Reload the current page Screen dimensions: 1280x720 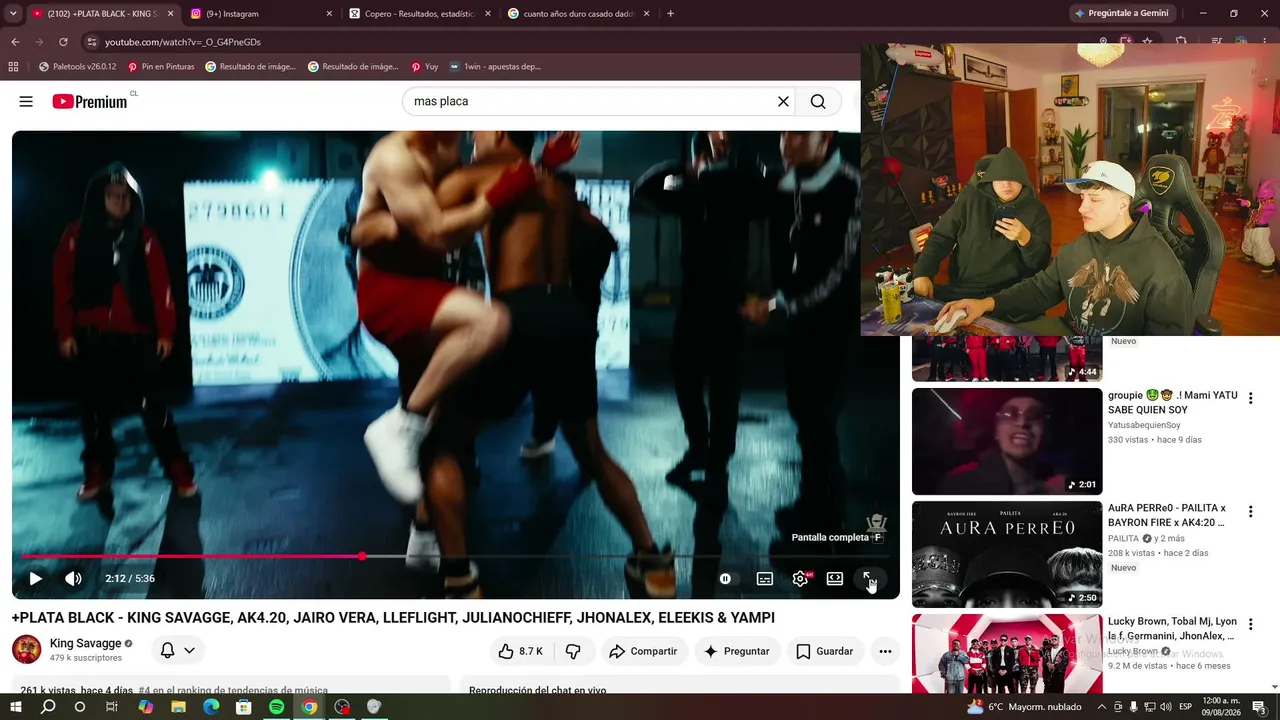click(x=63, y=42)
